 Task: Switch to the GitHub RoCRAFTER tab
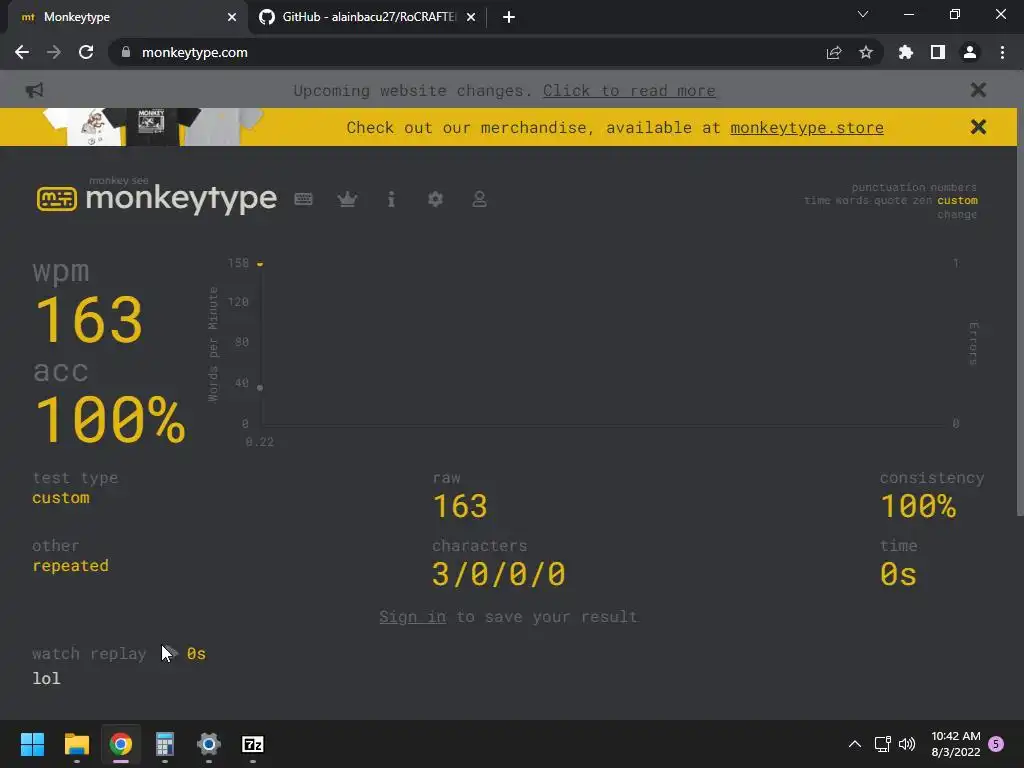368,17
